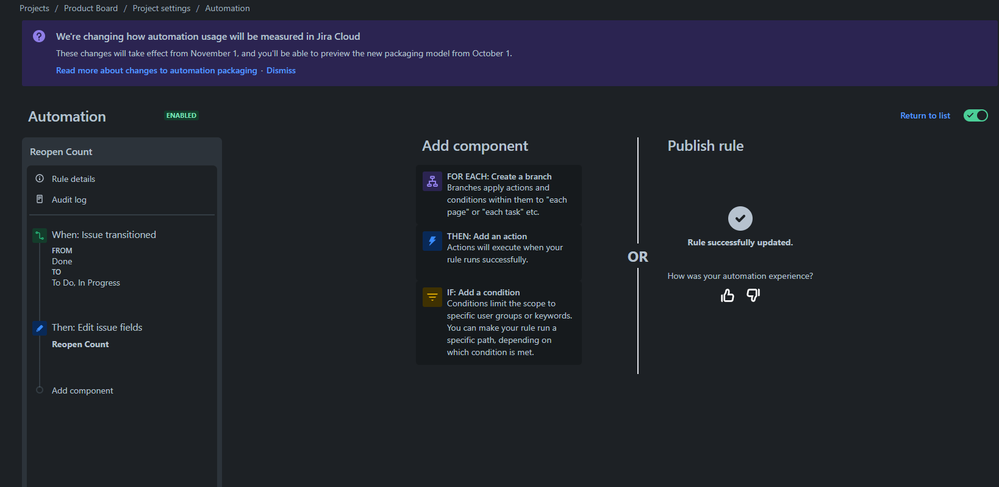This screenshot has width=999, height=487.
Task: Click the purple question mark banner icon
Action: pos(39,36)
